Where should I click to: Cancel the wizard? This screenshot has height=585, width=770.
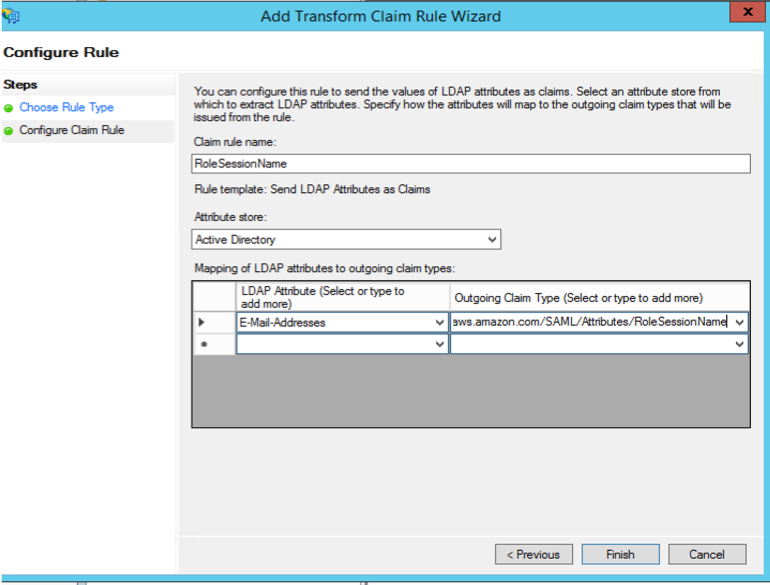(x=707, y=555)
